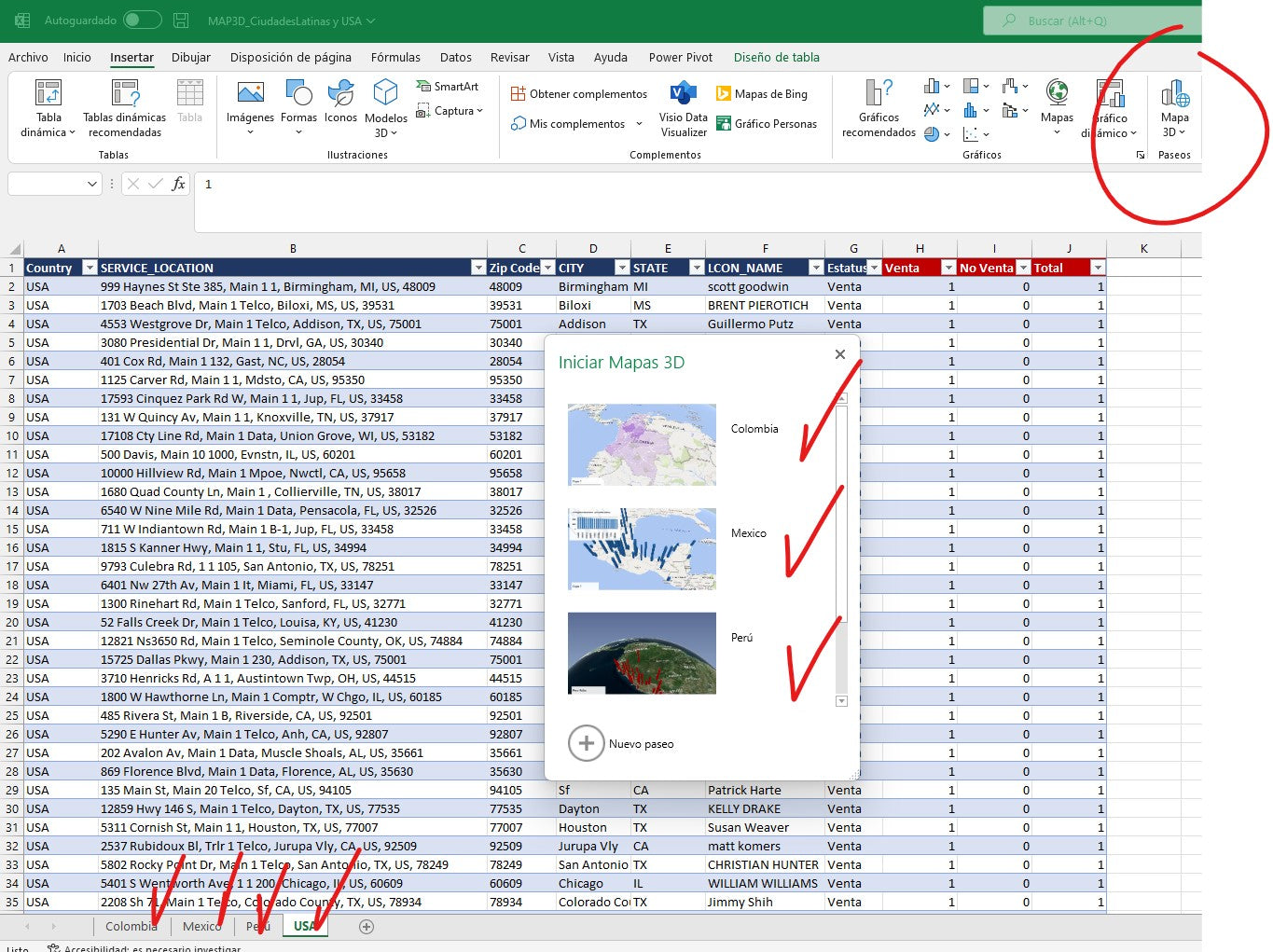
Task: Click the Buscar search box
Action: (1092, 21)
